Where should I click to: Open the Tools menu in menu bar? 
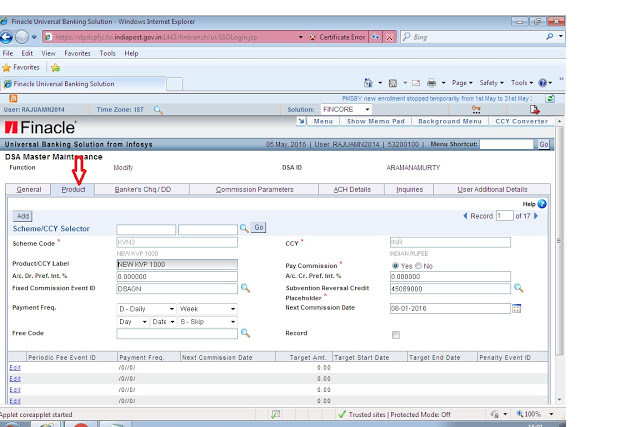point(107,53)
